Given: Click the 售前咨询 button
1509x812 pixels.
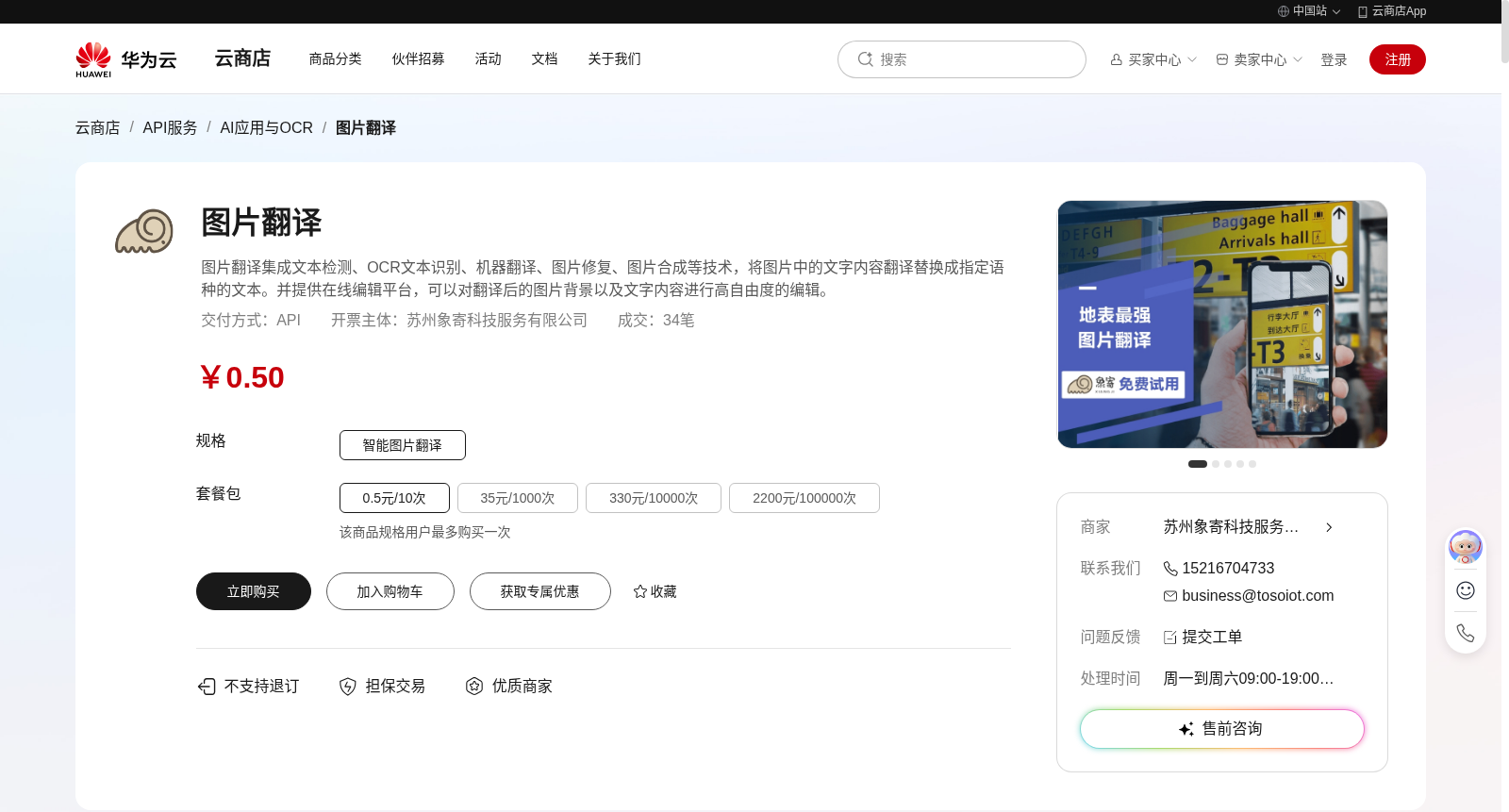Looking at the screenshot, I should point(1222,729).
